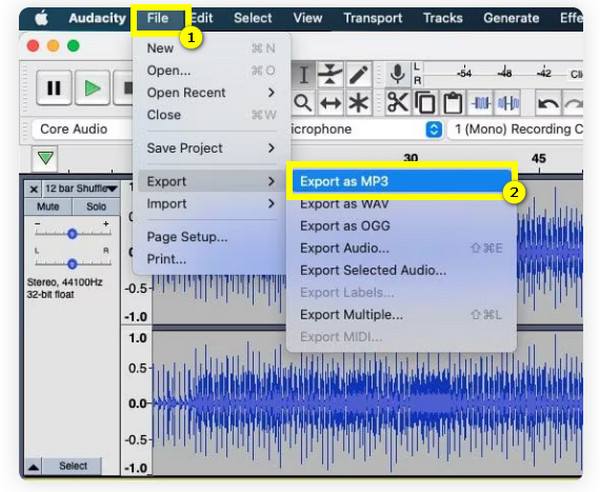This screenshot has width=600, height=492.
Task: Click the Copy icon in edit toolbar
Action: click(x=425, y=103)
